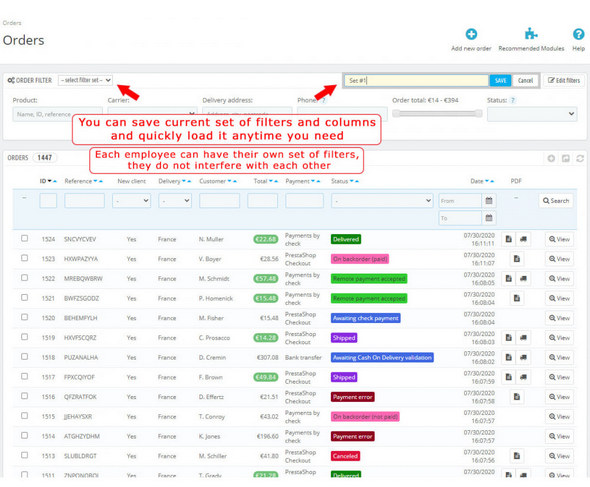This screenshot has width=590, height=487.
Task: Select checkbox for order 1518
Action: point(24,356)
